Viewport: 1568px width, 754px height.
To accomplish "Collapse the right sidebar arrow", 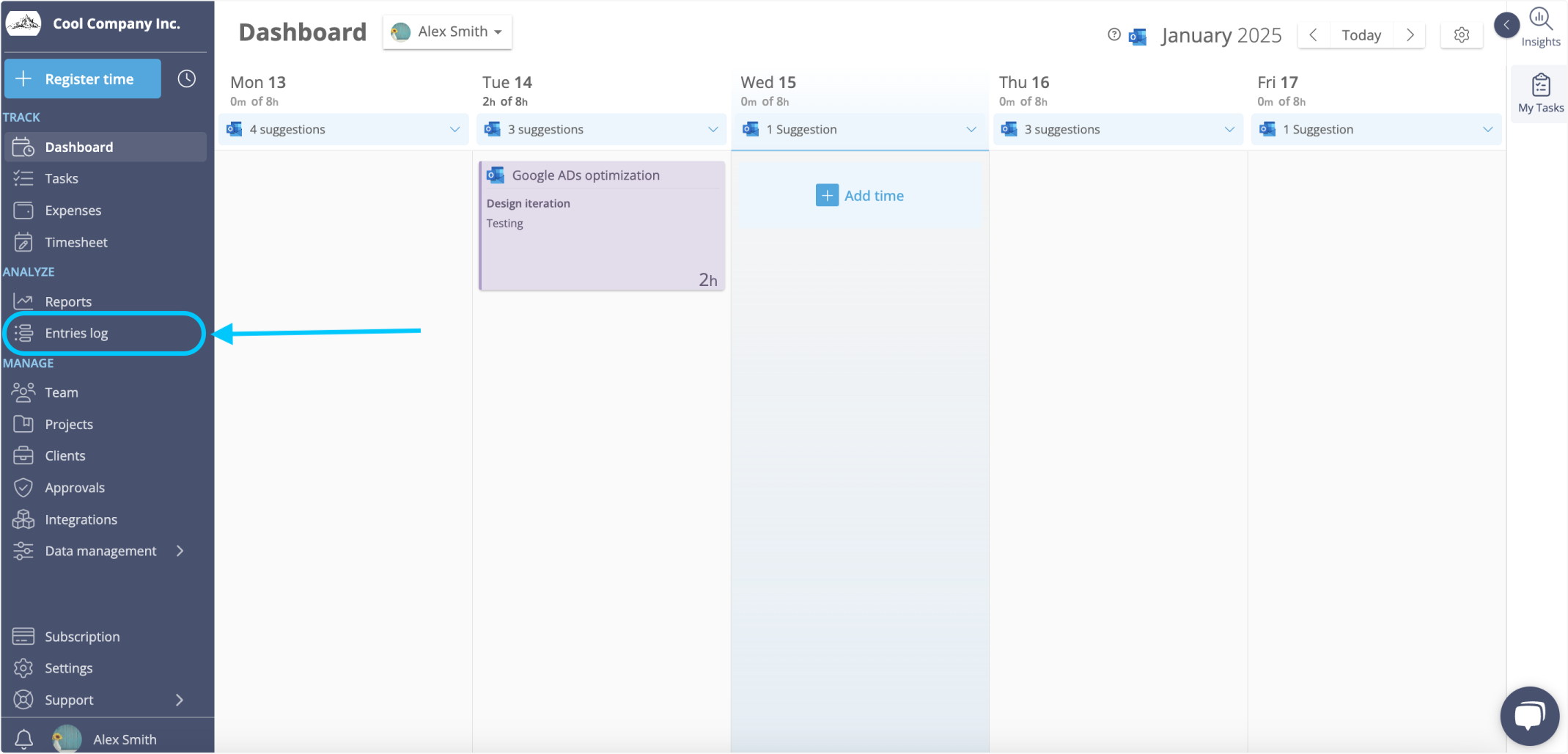I will point(1506,25).
